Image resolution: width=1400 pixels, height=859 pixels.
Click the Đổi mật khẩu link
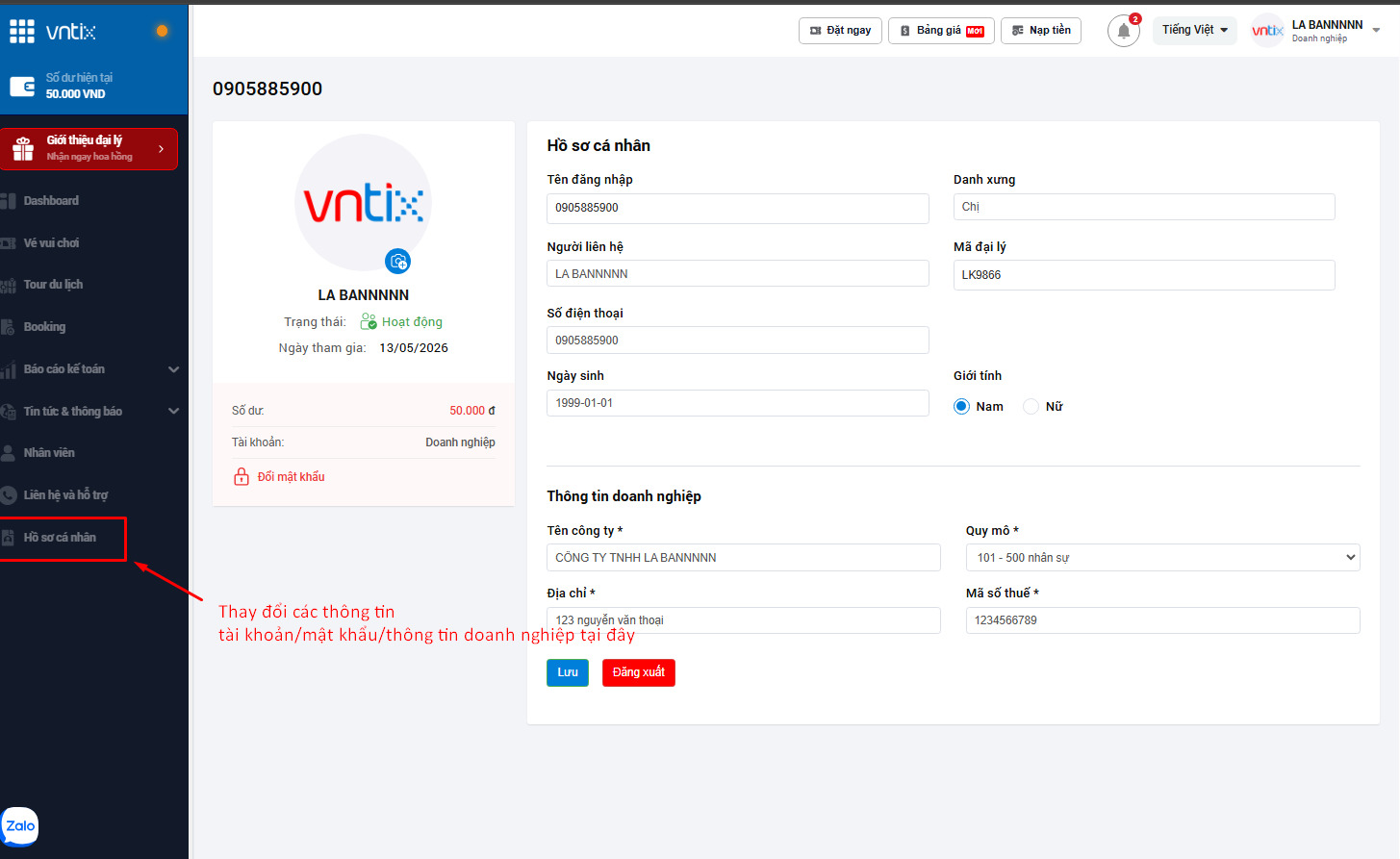tap(291, 477)
